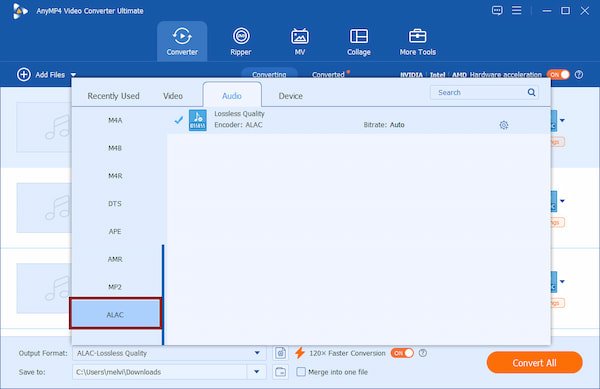Open the faster conversion help icon
This screenshot has height=389, width=600.
point(422,353)
